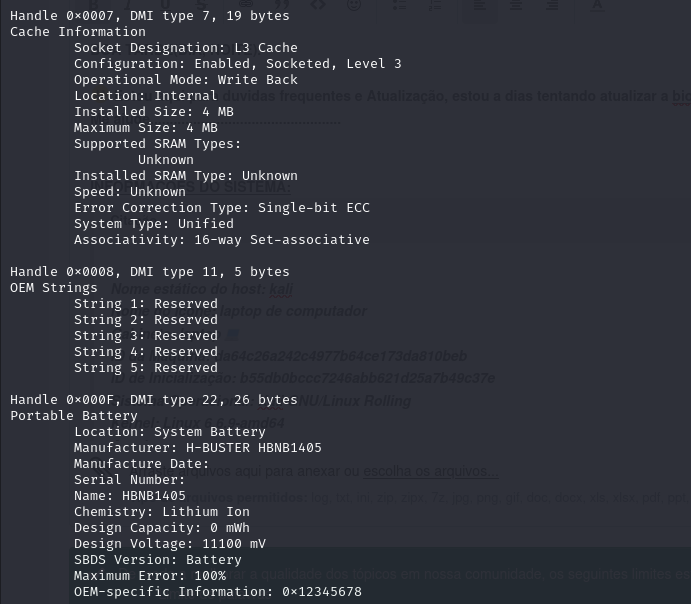691x604 pixels.
Task: Insert a quote block from toolbar
Action: 282,4
